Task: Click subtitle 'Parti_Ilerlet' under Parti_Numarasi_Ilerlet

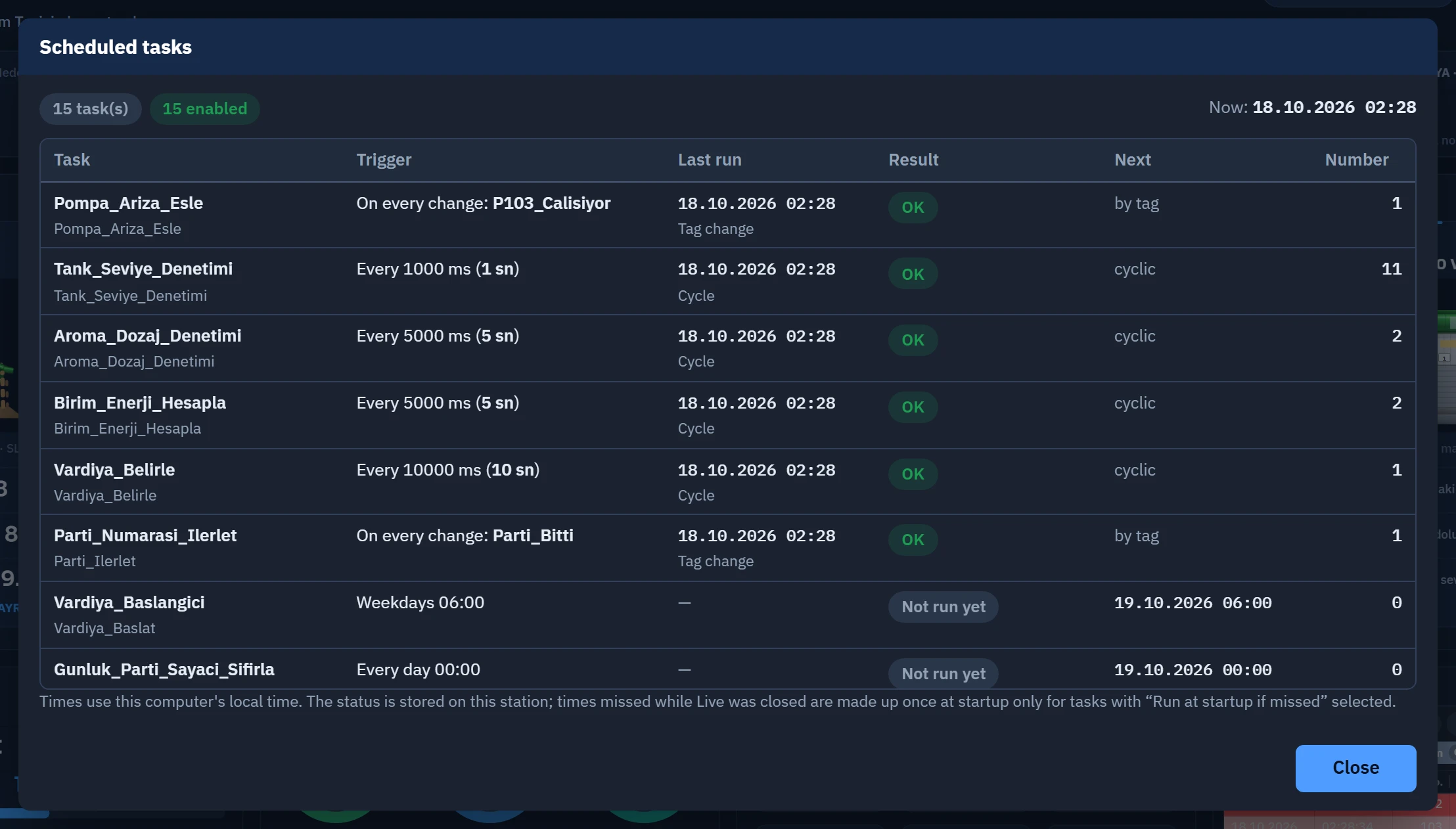Action: click(x=95, y=561)
